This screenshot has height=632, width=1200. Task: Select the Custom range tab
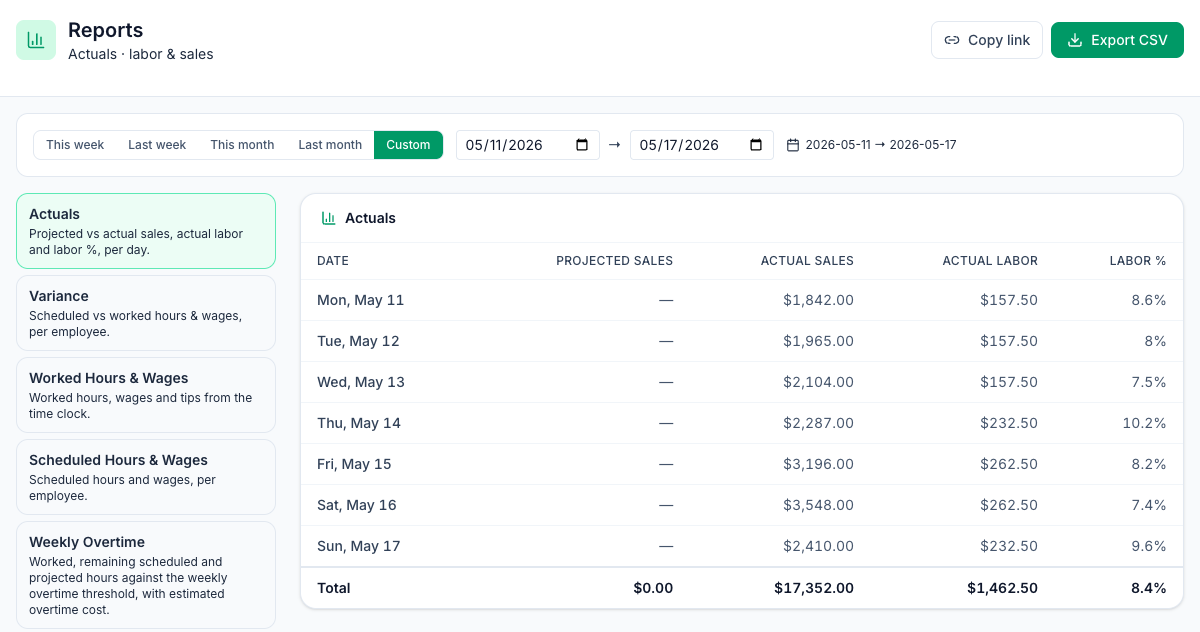pos(408,145)
